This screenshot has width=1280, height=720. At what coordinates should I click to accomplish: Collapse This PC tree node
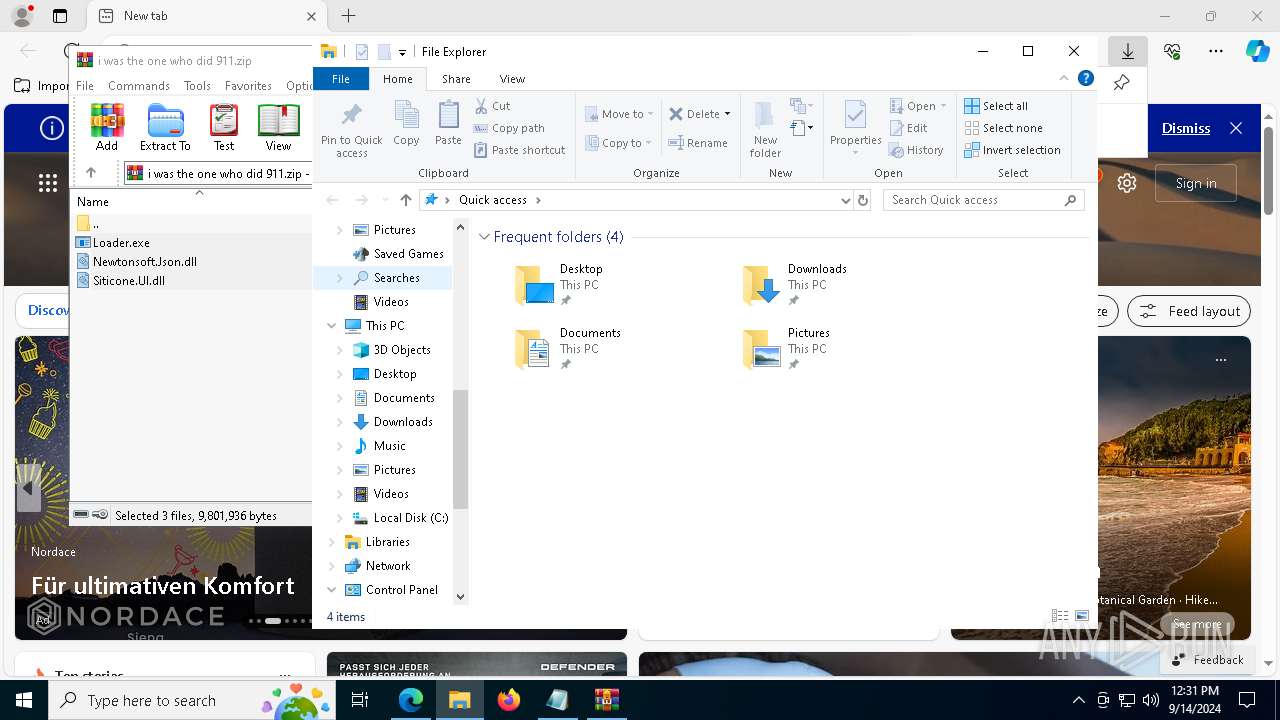pos(331,326)
